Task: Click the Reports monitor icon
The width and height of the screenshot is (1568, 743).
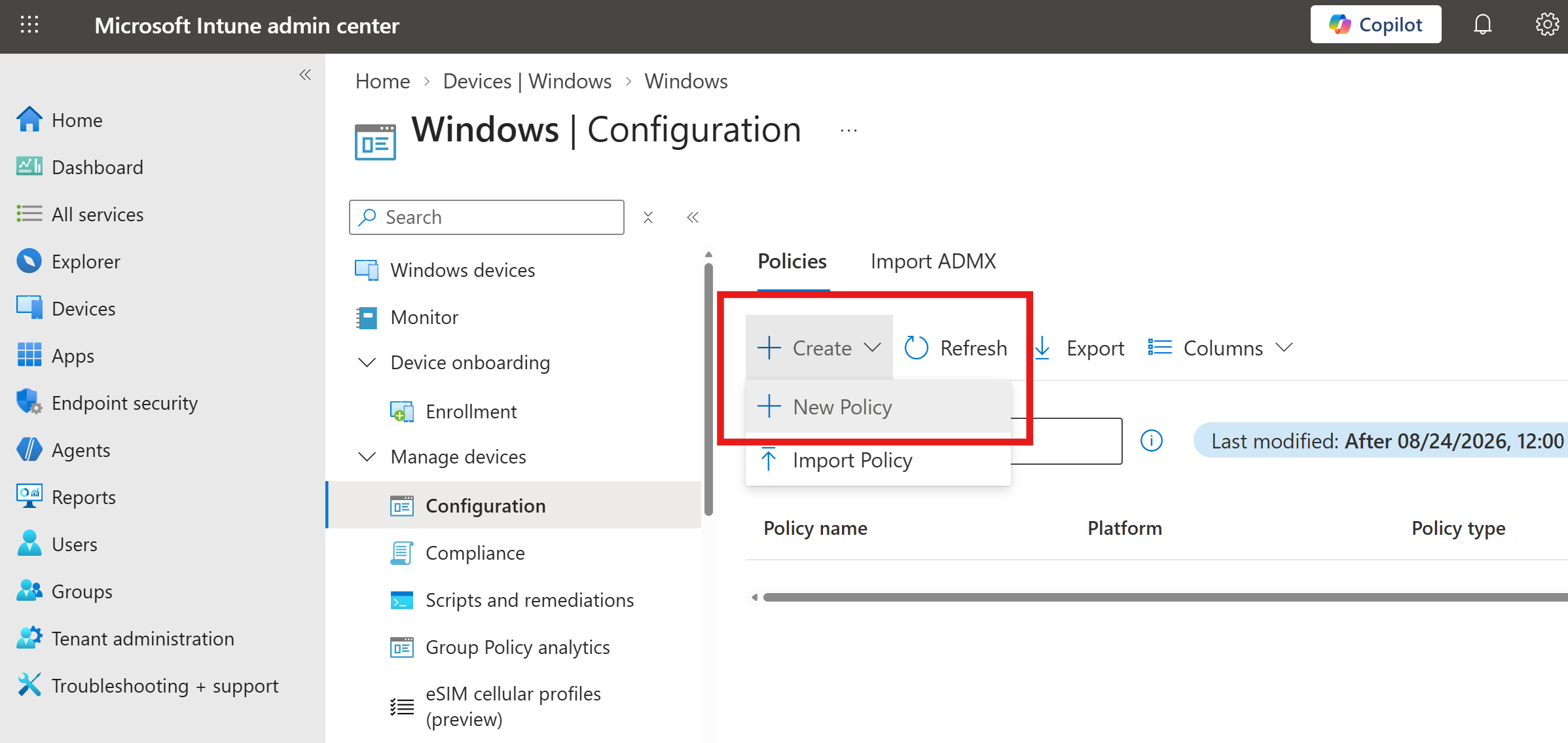Action: point(29,497)
